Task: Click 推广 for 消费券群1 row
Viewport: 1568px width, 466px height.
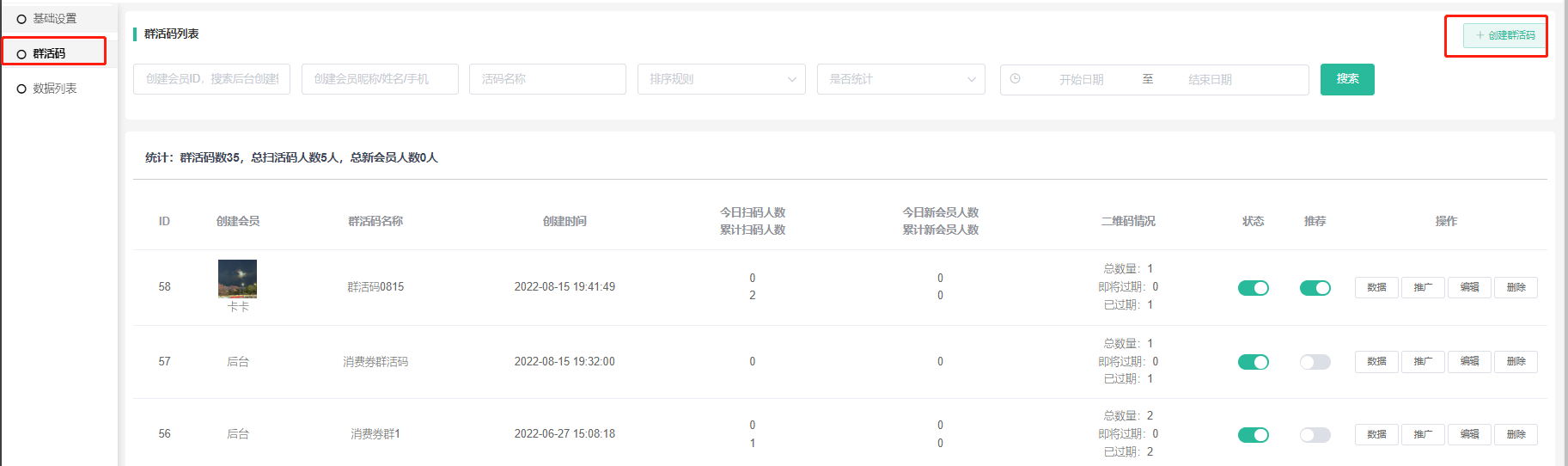Action: pyautogui.click(x=1423, y=434)
